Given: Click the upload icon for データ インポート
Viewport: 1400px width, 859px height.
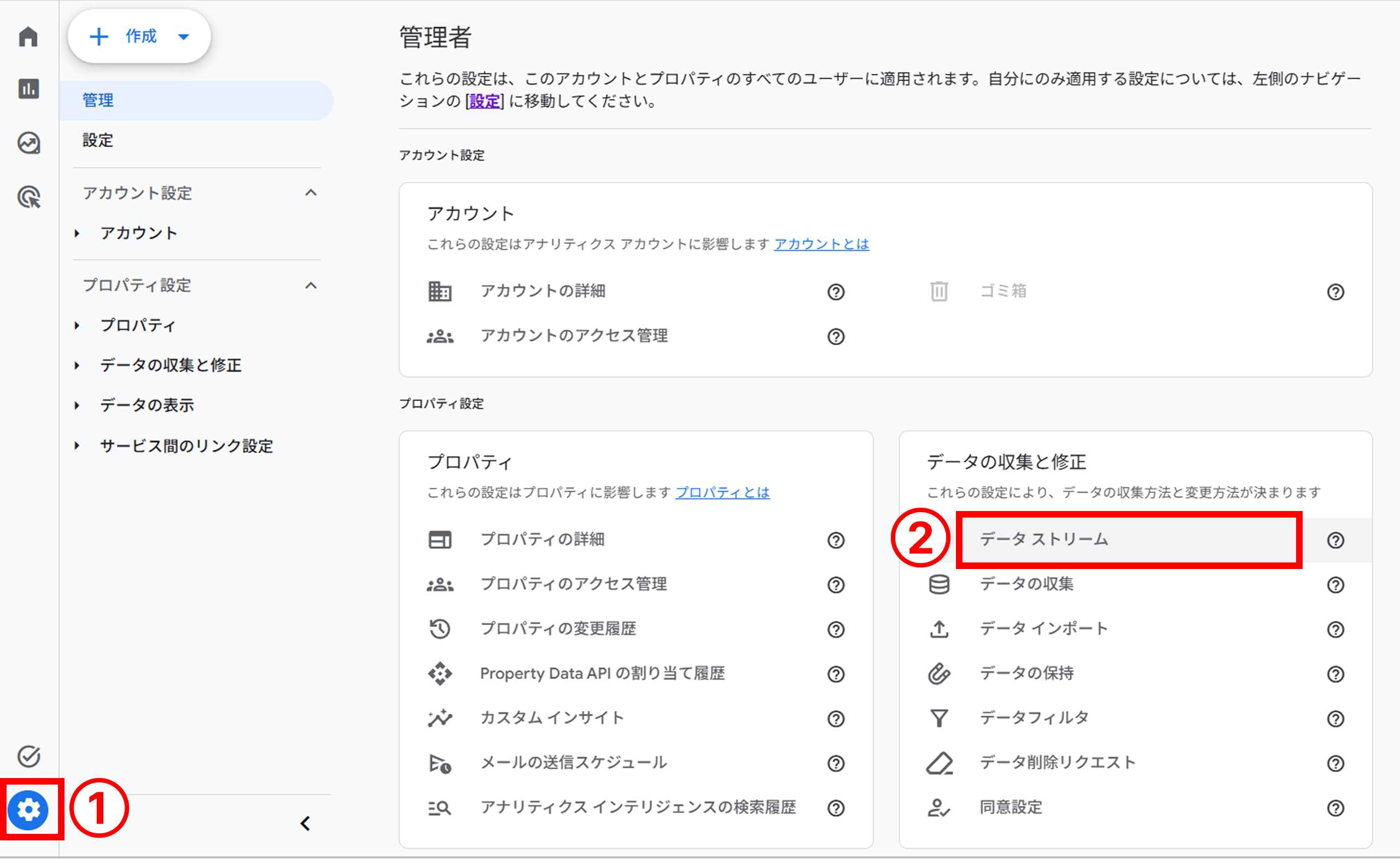Looking at the screenshot, I should 939,629.
